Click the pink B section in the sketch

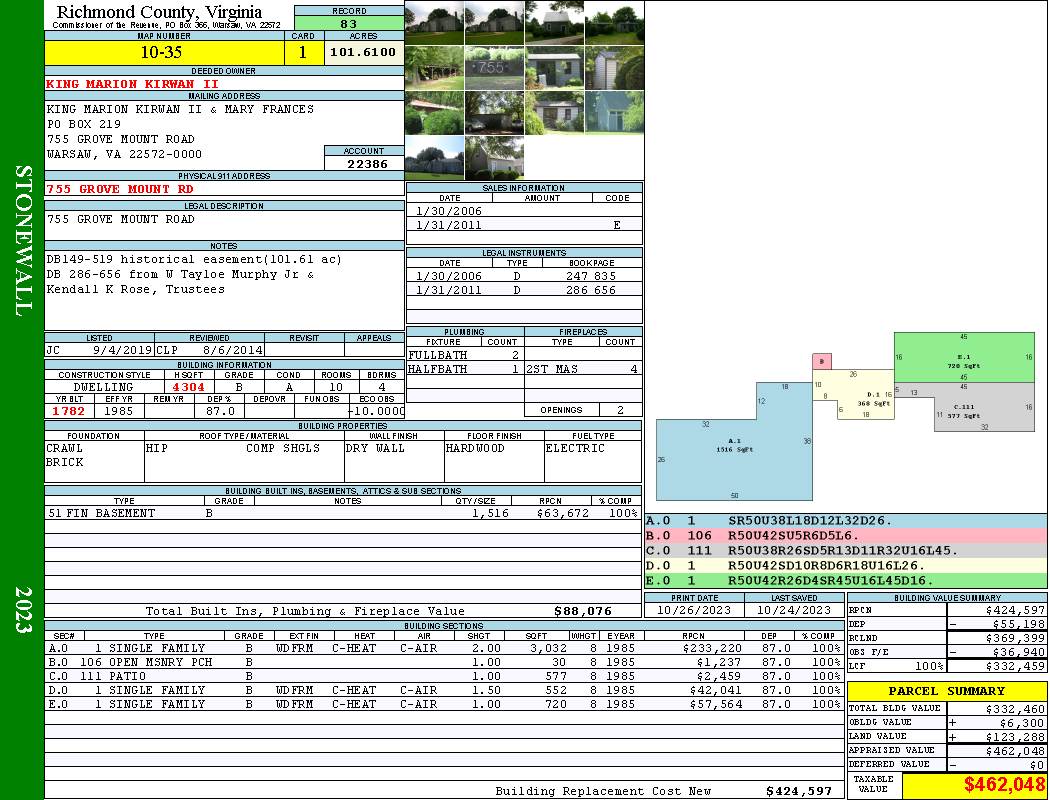click(x=821, y=361)
